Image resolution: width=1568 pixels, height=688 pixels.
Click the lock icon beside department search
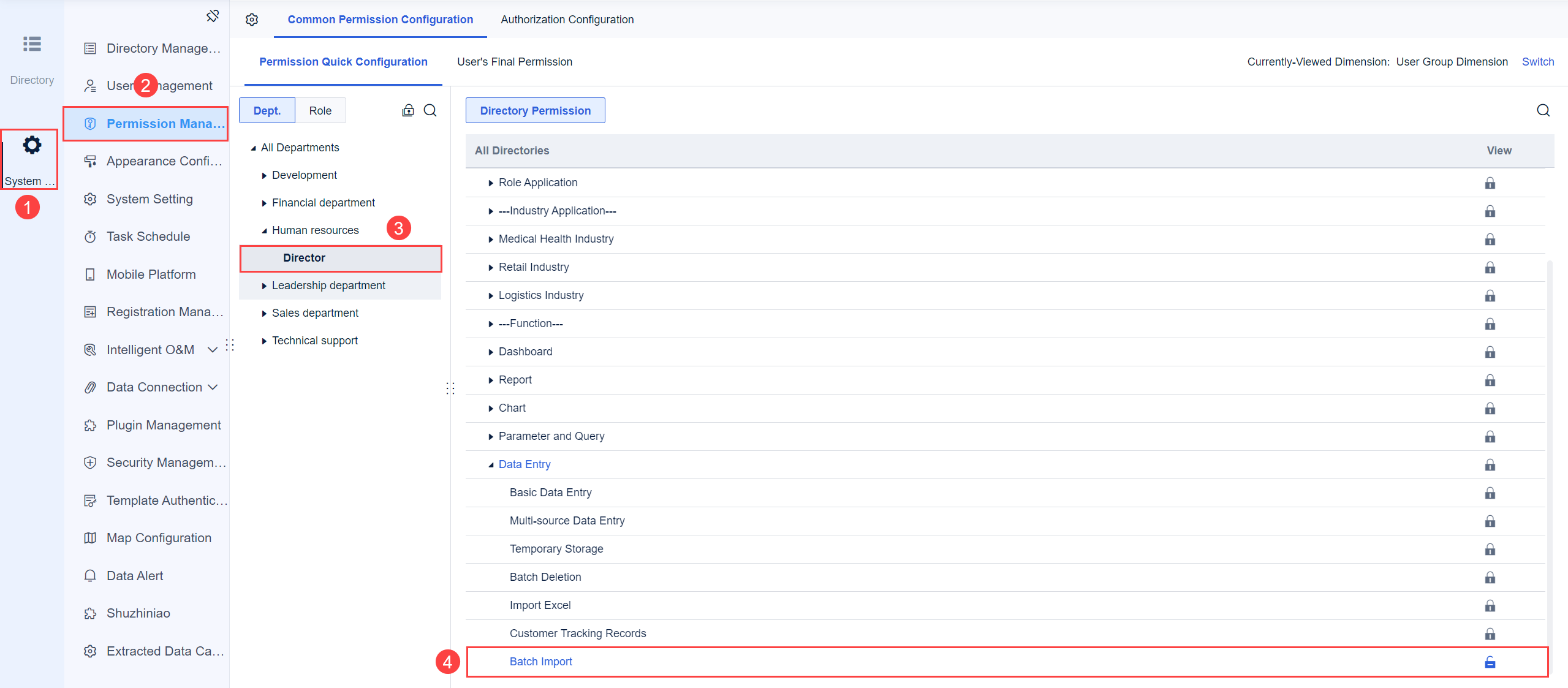point(408,110)
